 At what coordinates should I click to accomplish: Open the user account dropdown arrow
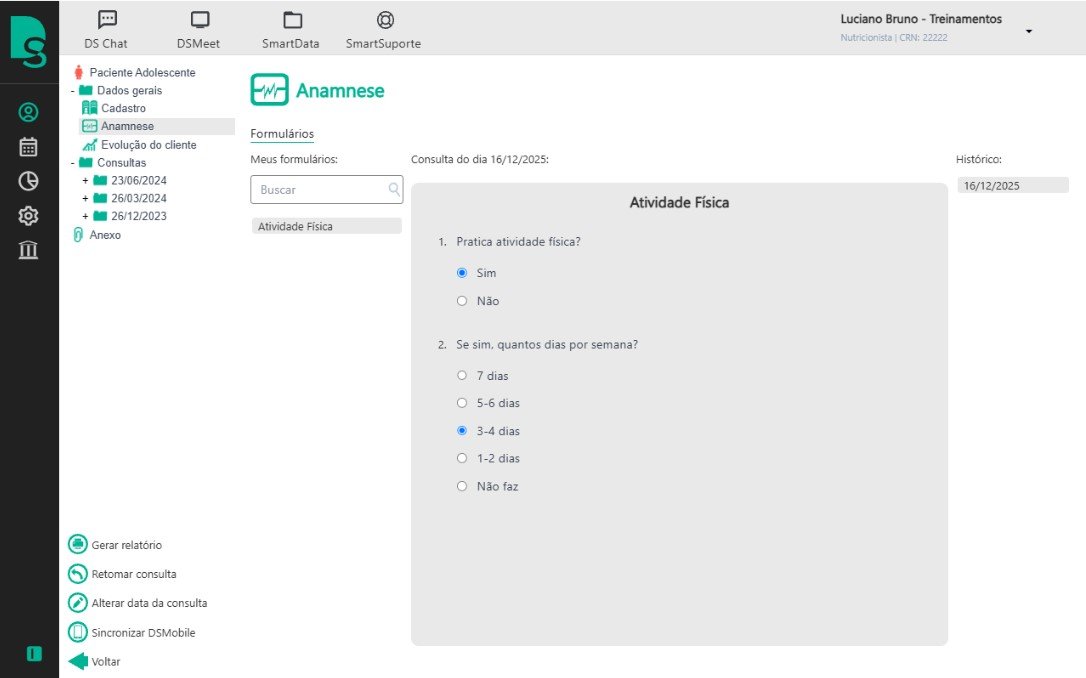point(1029,31)
